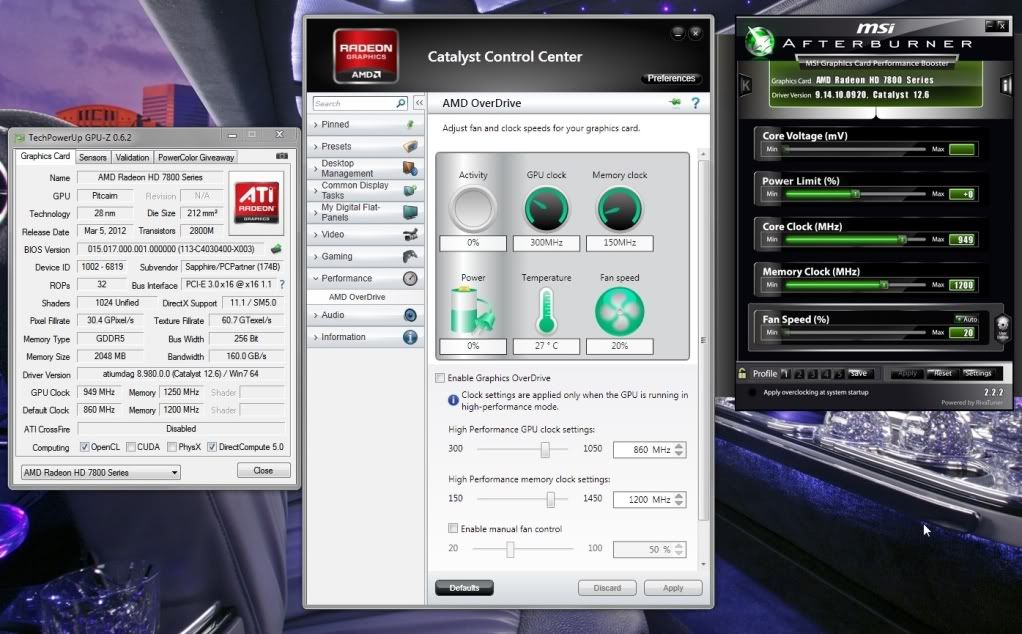Click the Power Limit slider in Afterburner
Viewport: 1022px width, 634px height.
pos(854,194)
